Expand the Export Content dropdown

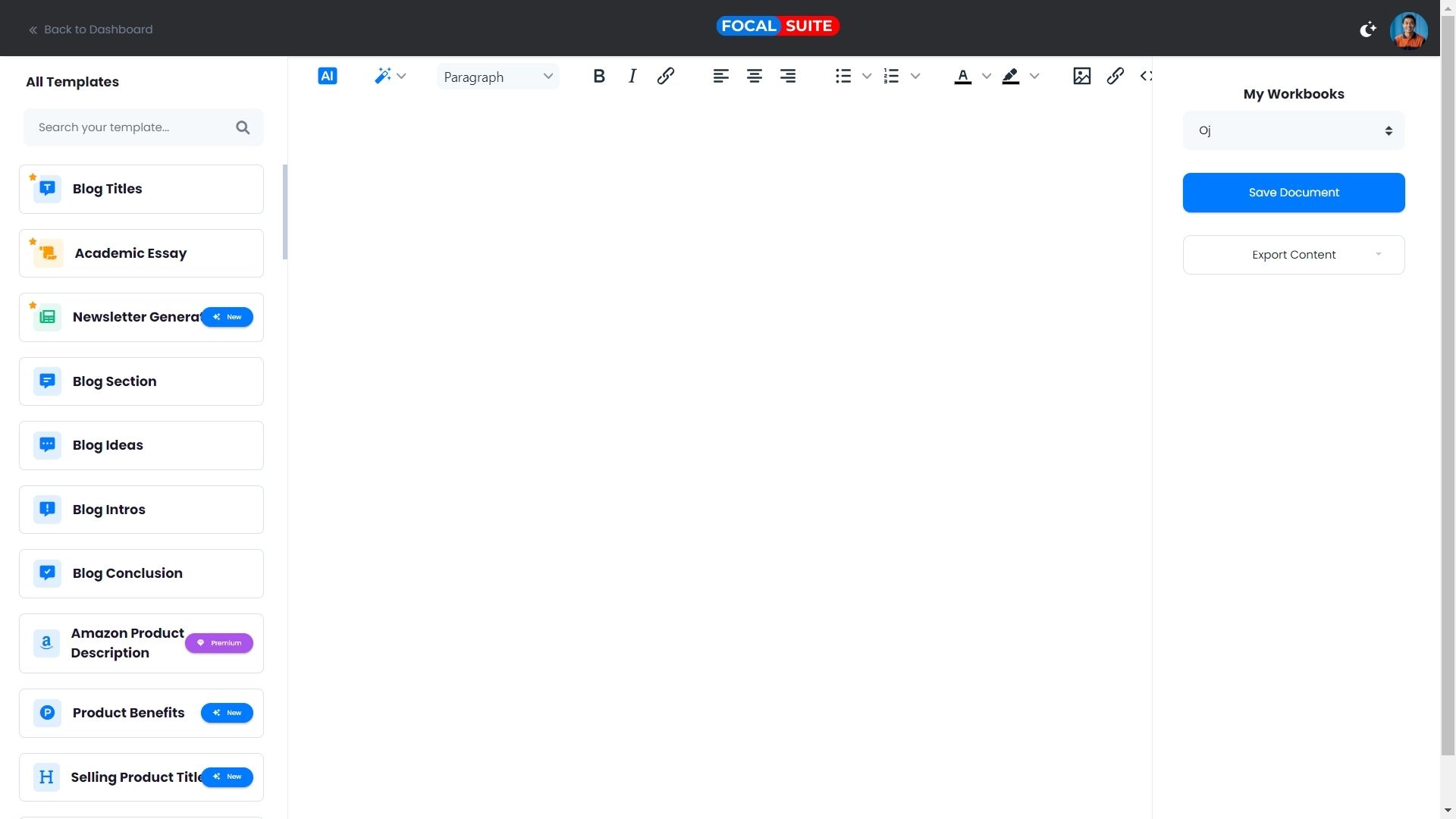click(1293, 255)
